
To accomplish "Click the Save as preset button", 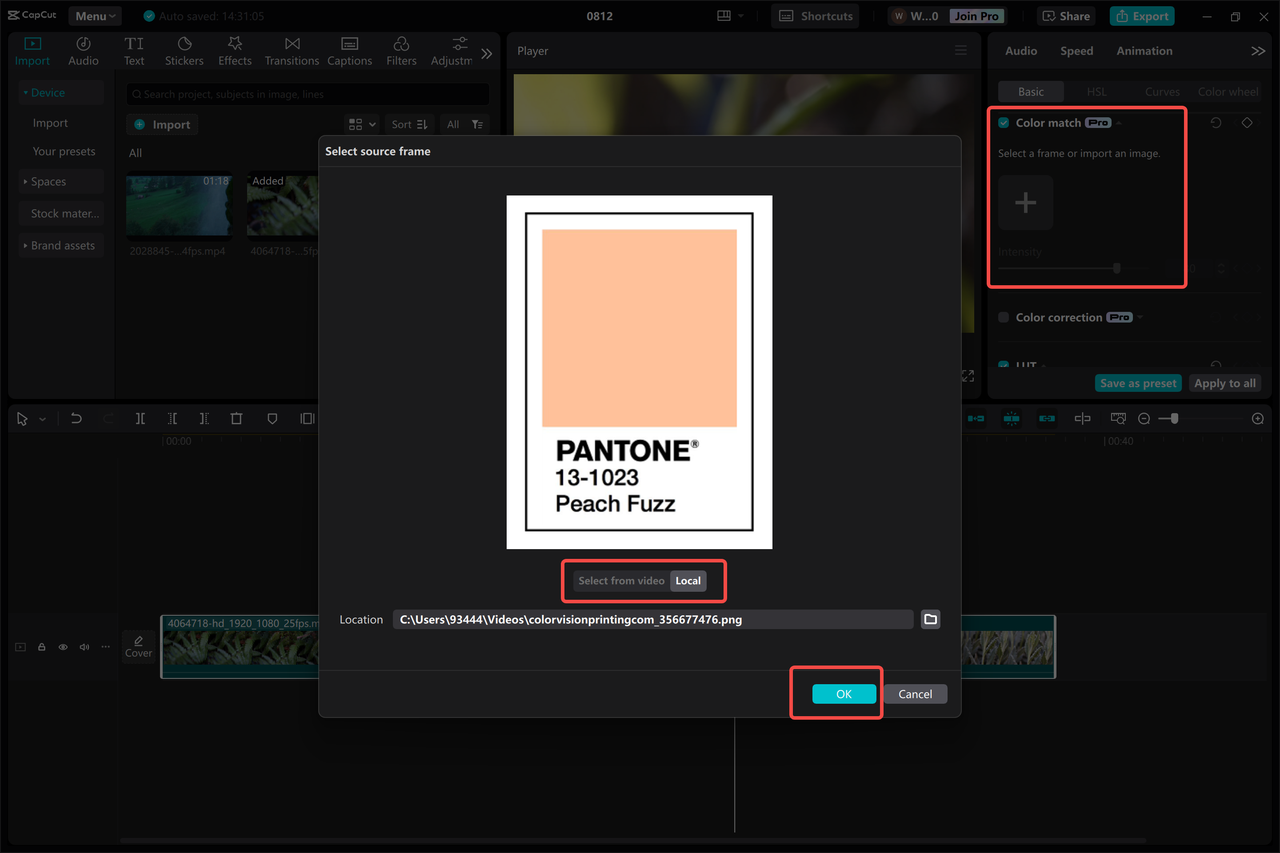I will [1138, 382].
